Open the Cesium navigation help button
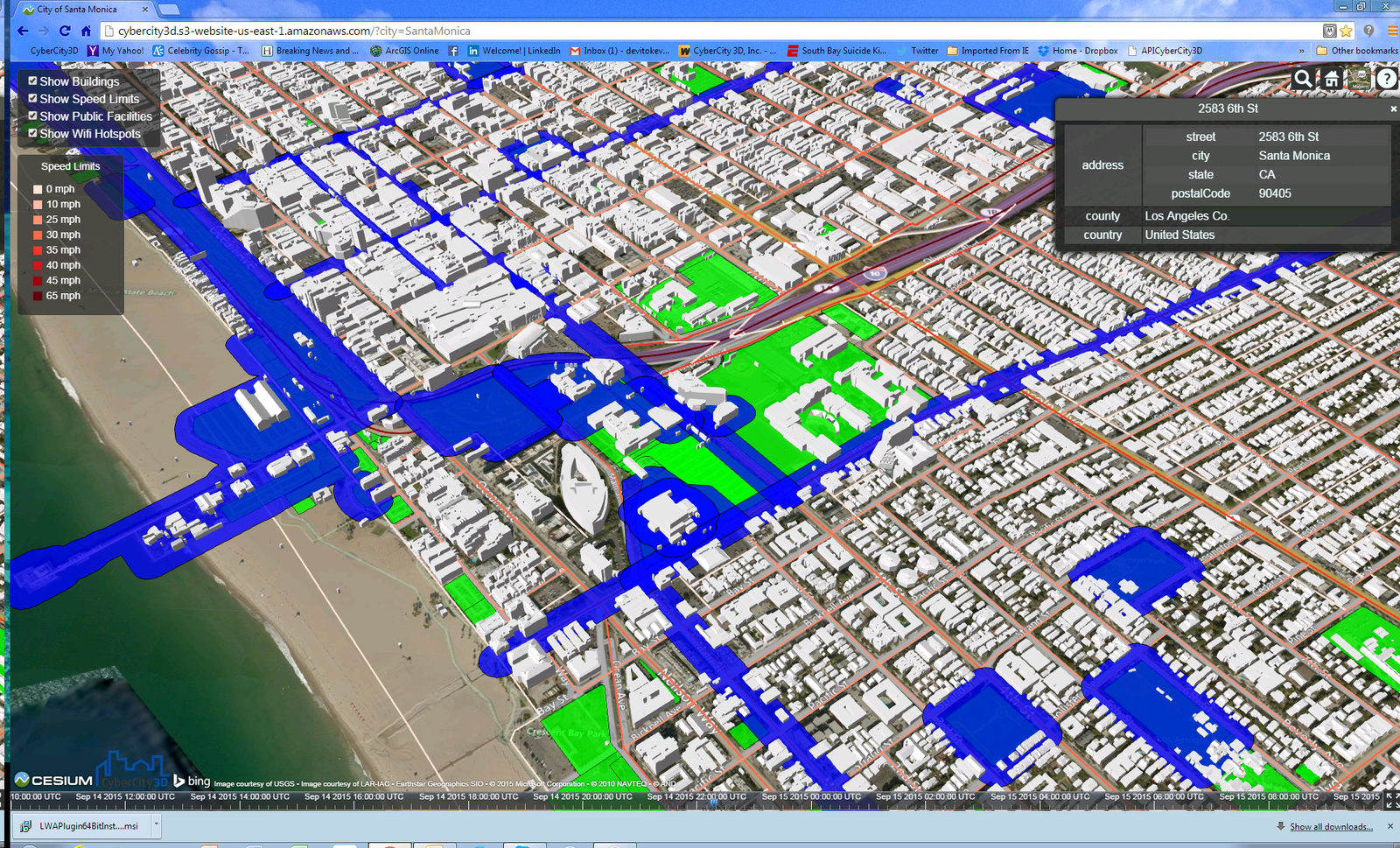This screenshot has height=848, width=1400. (1387, 79)
